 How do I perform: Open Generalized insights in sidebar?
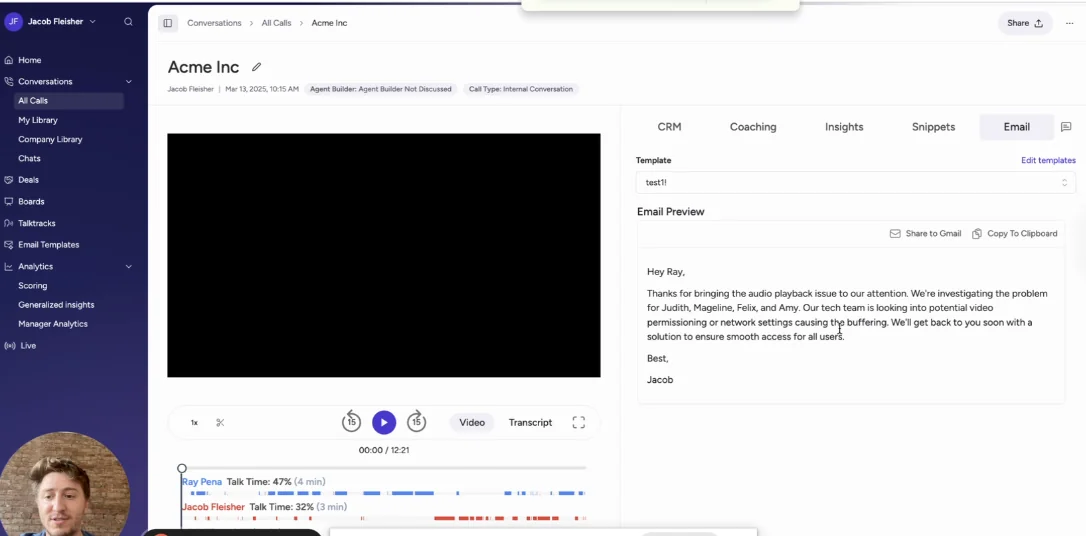tap(56, 305)
